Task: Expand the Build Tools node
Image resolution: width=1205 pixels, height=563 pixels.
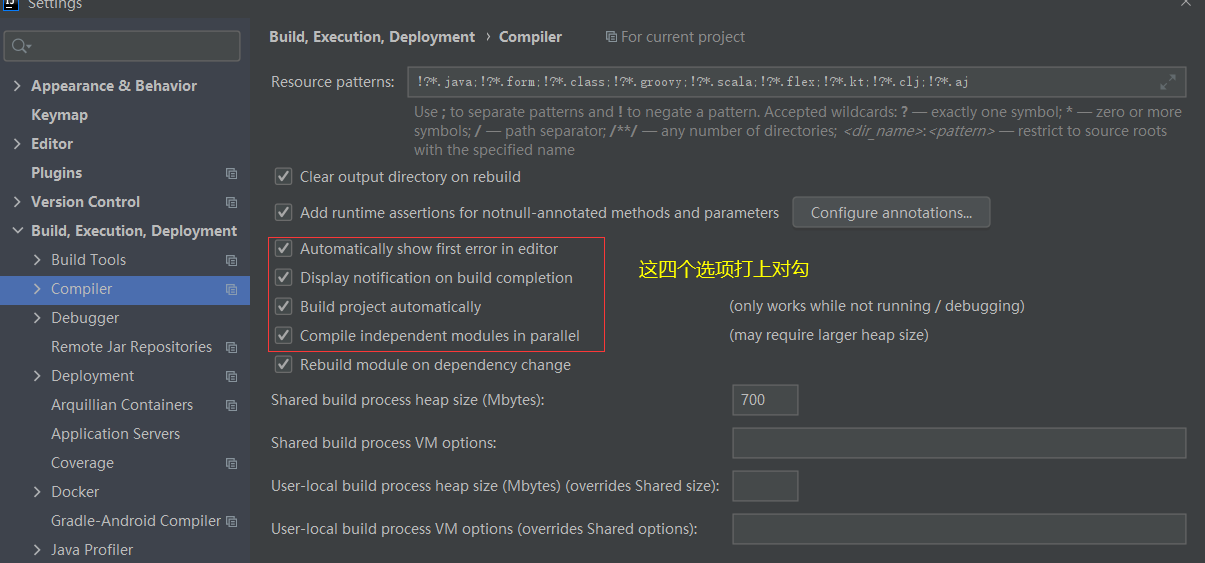Action: (37, 260)
